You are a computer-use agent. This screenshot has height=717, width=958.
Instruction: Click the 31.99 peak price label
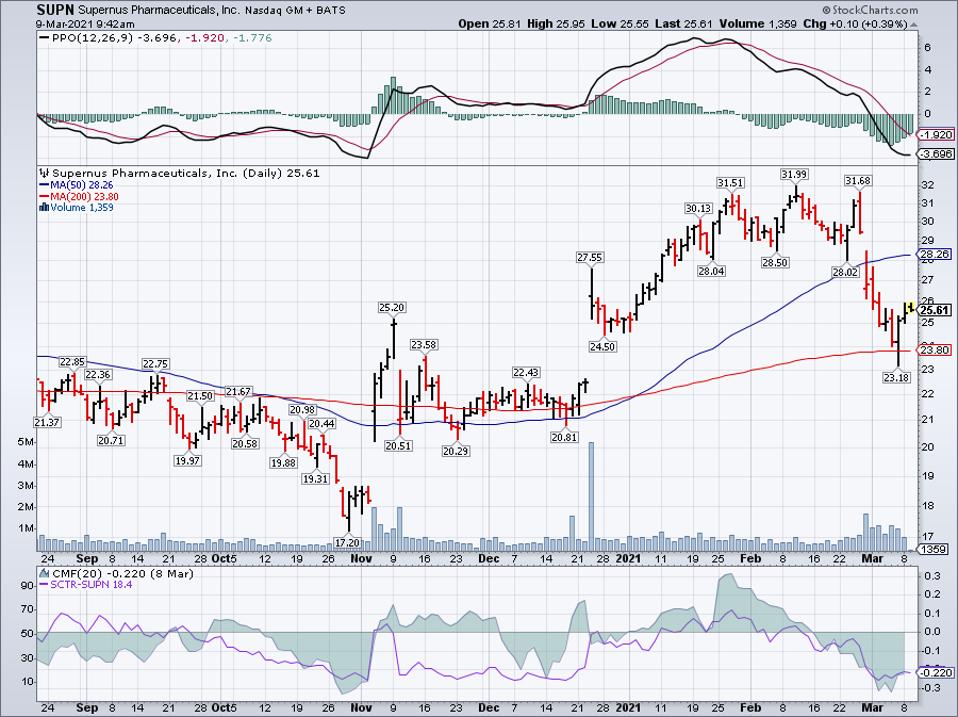[x=794, y=175]
